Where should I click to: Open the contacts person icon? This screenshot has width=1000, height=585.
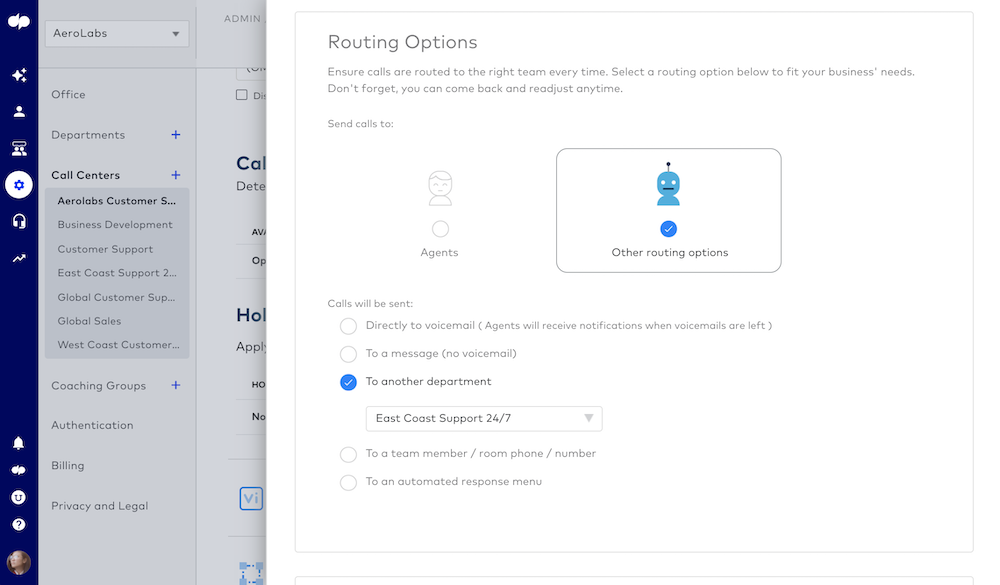19,112
